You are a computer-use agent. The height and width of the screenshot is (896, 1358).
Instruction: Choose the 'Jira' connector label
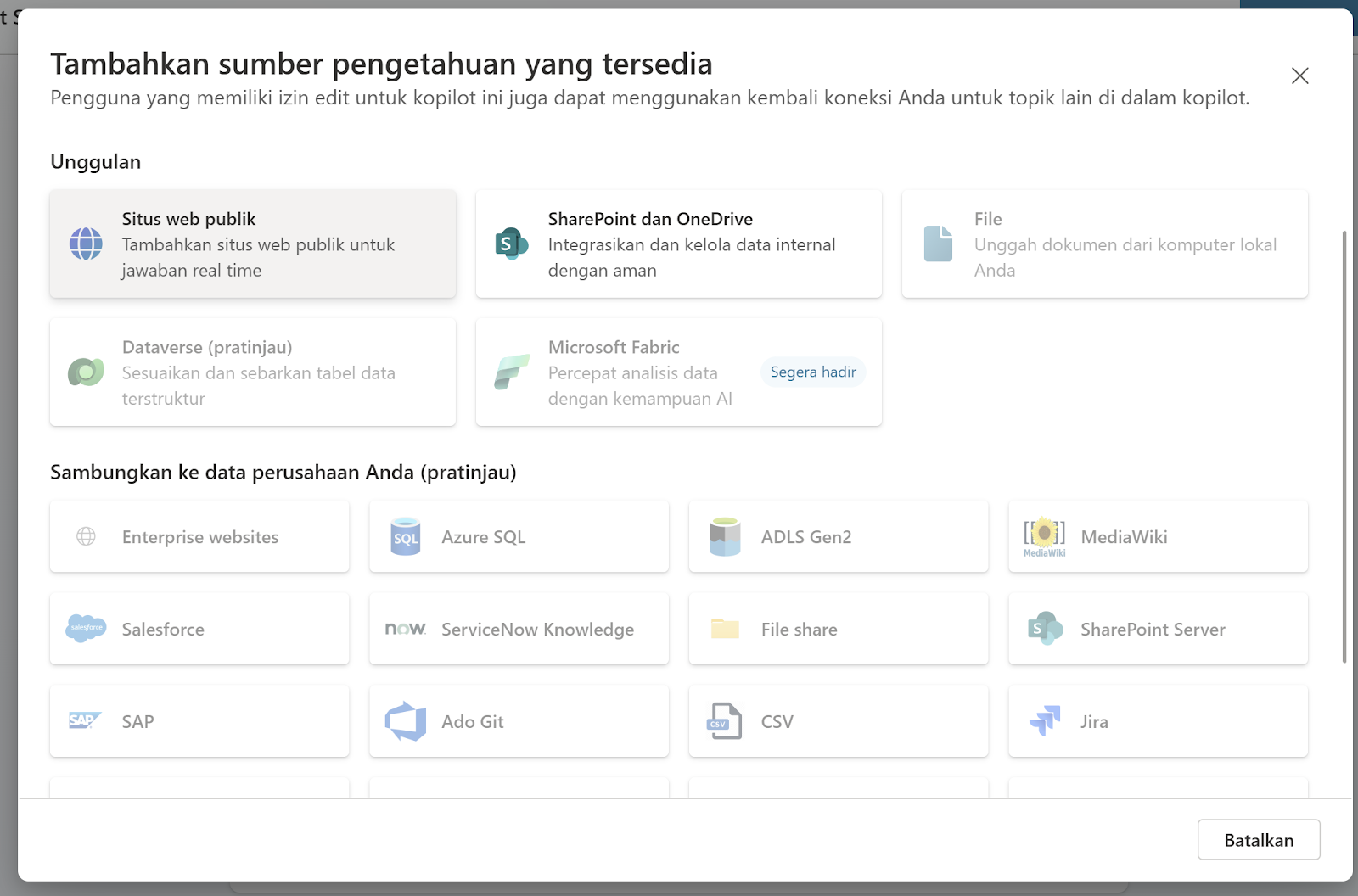coord(1094,722)
